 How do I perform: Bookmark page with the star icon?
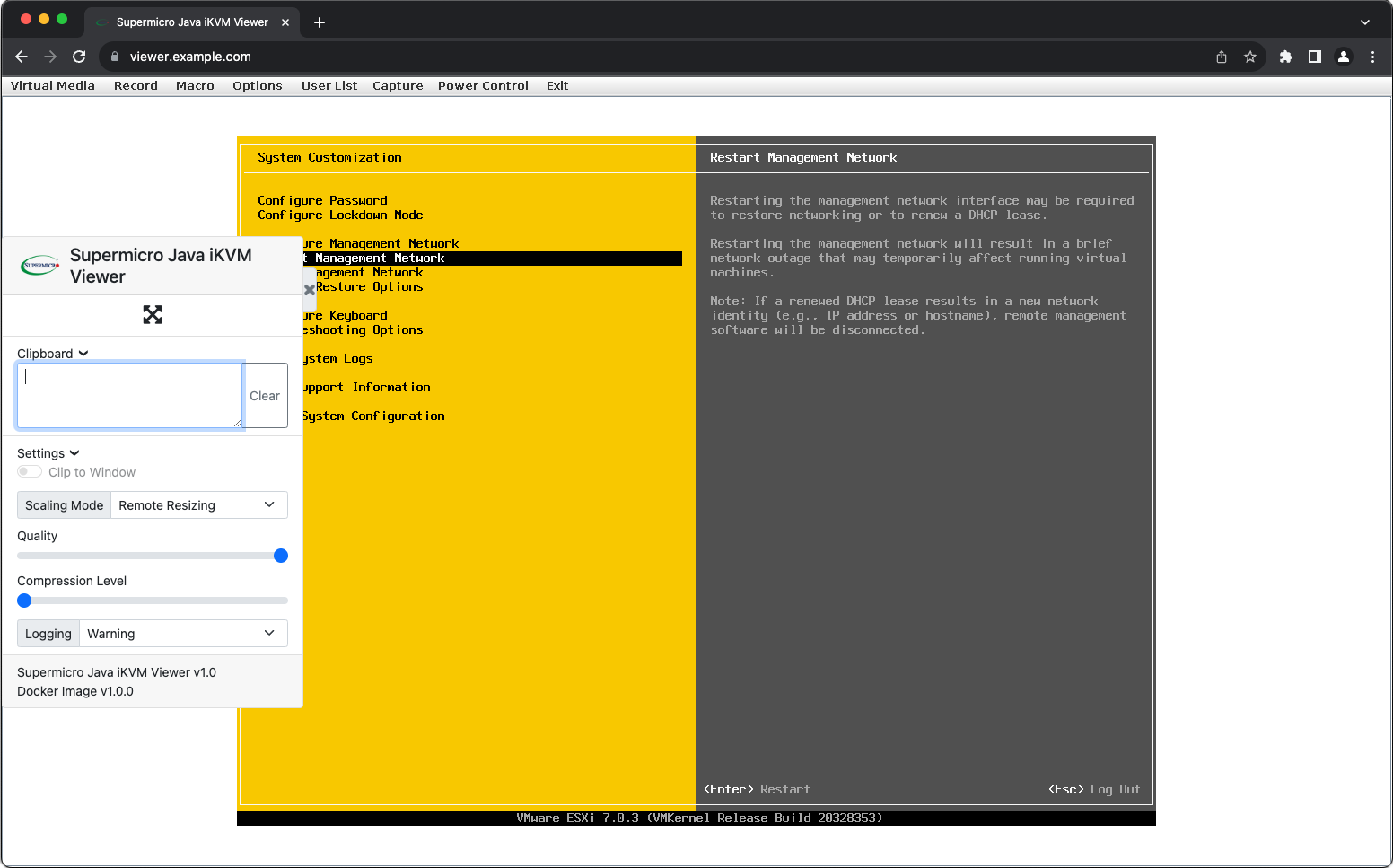[1249, 57]
